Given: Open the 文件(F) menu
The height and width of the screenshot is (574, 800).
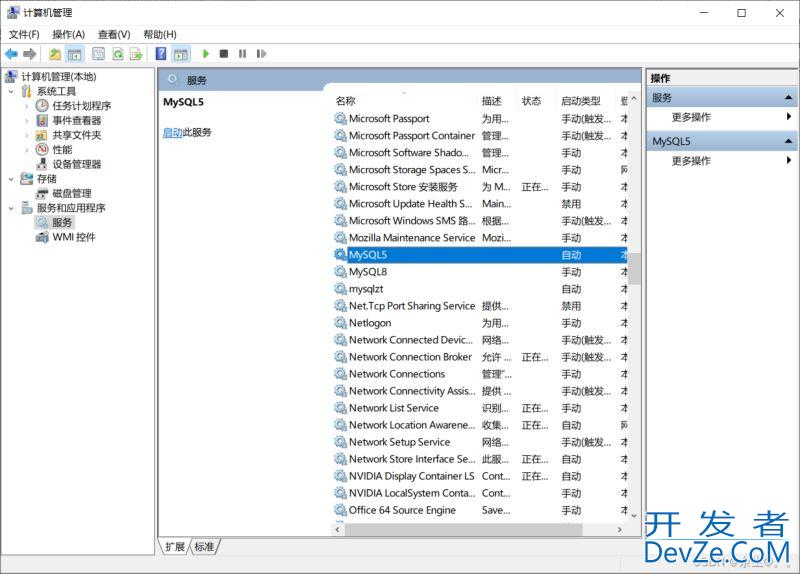Looking at the screenshot, I should coord(24,34).
